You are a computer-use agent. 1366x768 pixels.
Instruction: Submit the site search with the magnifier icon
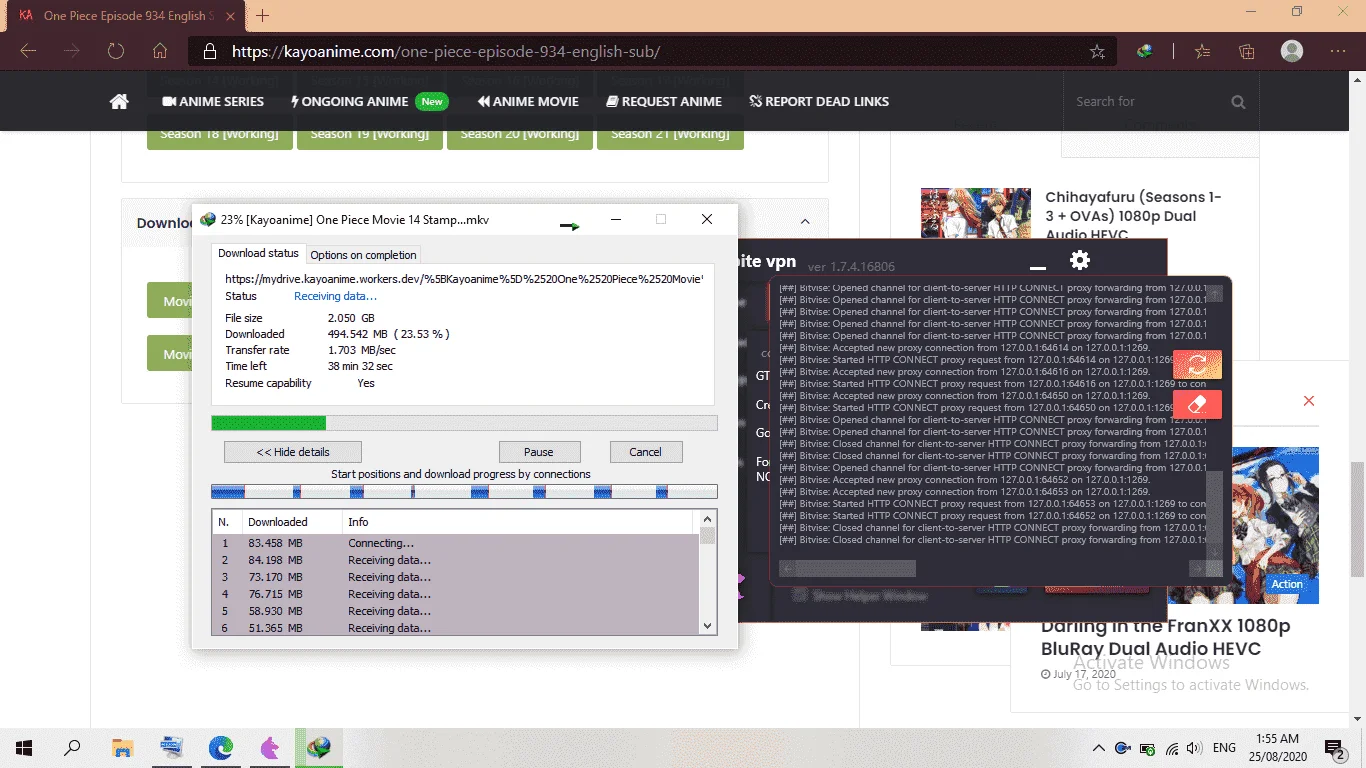click(1238, 102)
